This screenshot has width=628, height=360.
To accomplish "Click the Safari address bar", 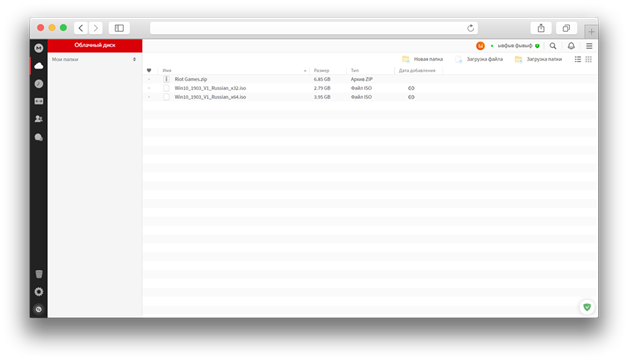I will (314, 28).
